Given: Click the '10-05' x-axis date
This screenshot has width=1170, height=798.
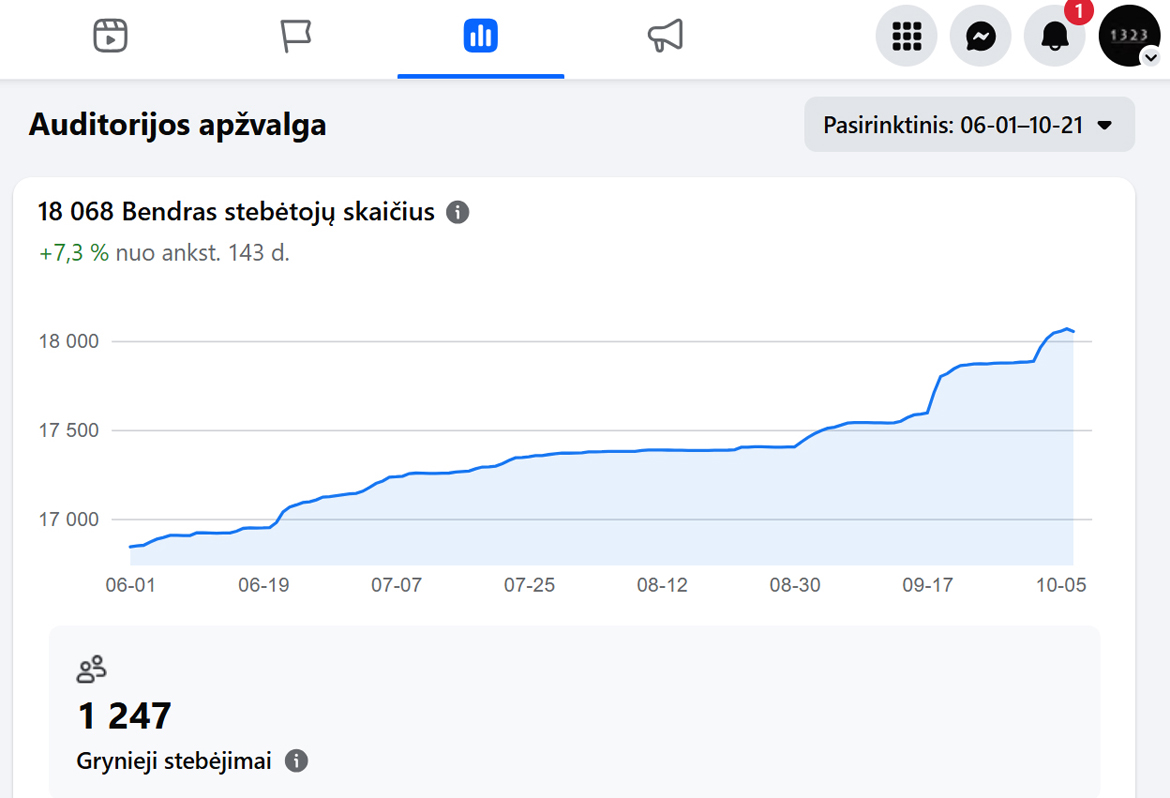Looking at the screenshot, I should coord(1061,585).
